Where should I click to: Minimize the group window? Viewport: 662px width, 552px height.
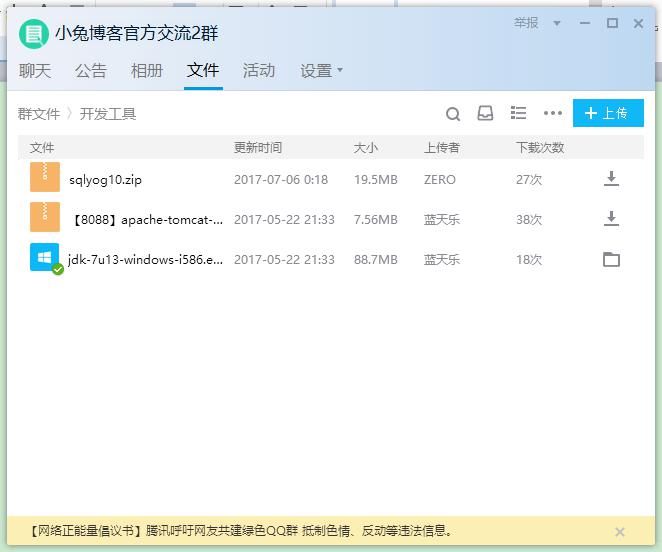585,23
